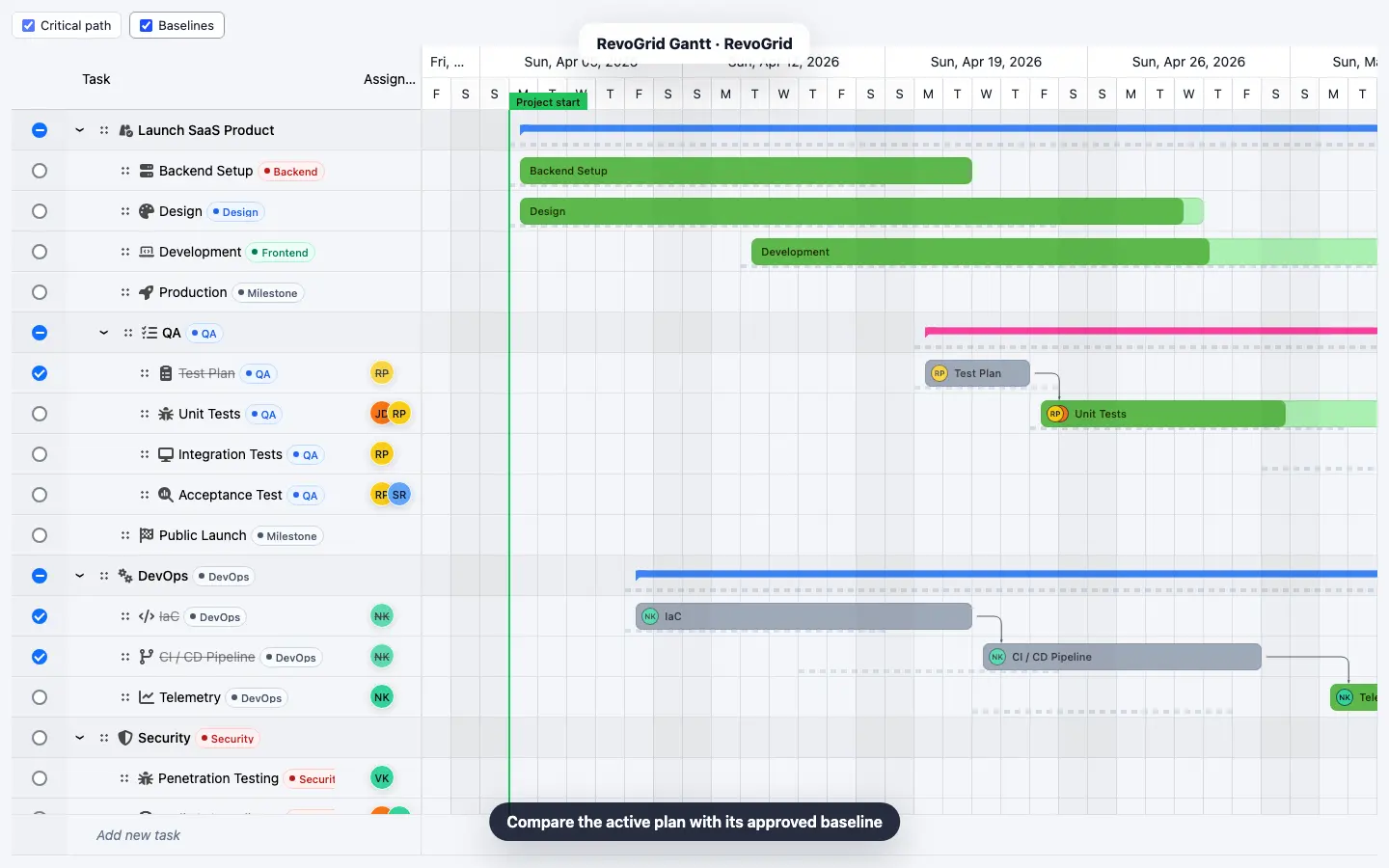Click the Backend Setup server icon
1389x868 pixels.
[x=147, y=171]
